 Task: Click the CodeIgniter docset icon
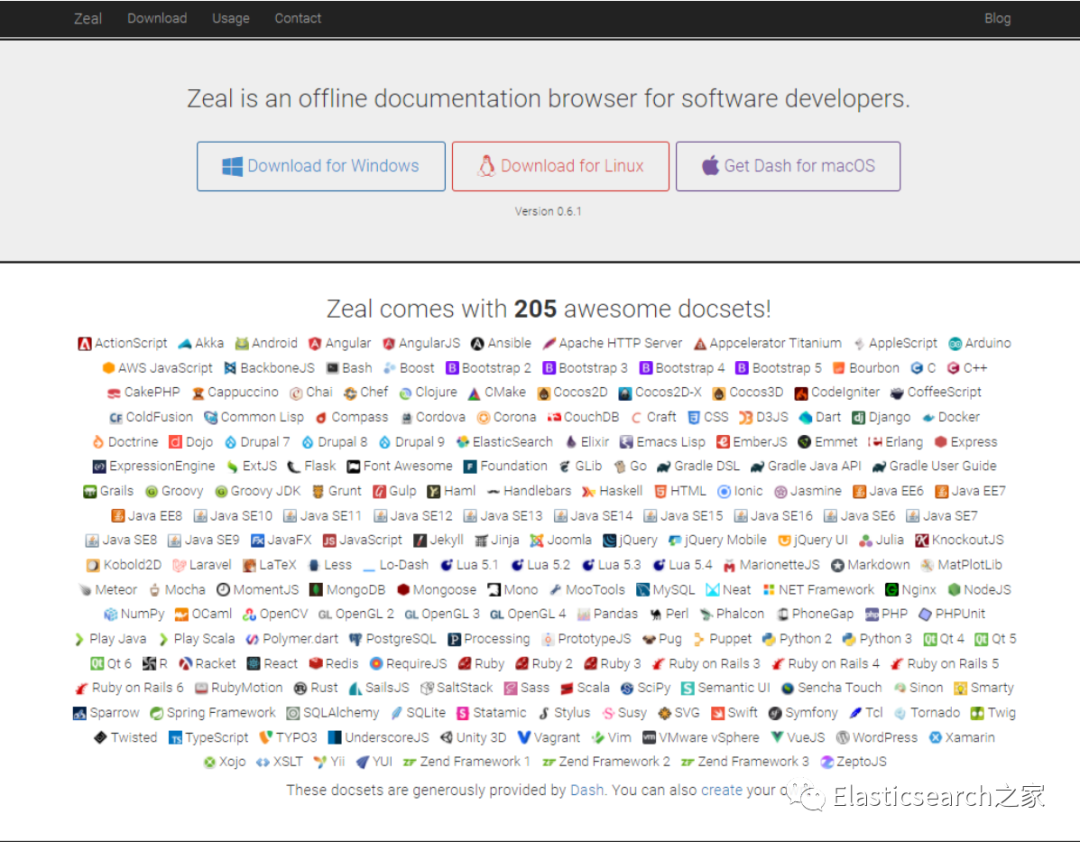pyautogui.click(x=801, y=393)
